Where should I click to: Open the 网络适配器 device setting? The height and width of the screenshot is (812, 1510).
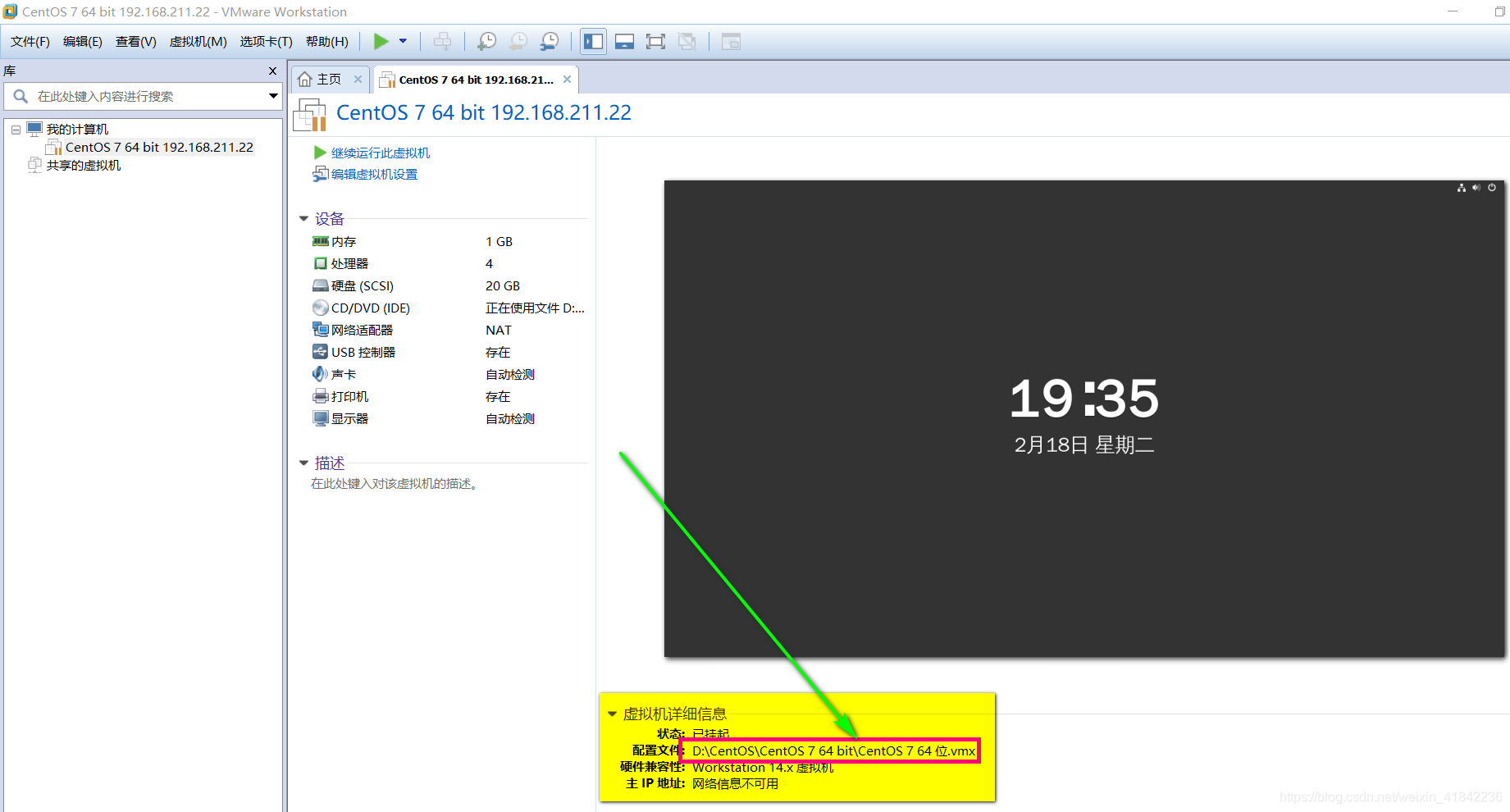coord(362,330)
